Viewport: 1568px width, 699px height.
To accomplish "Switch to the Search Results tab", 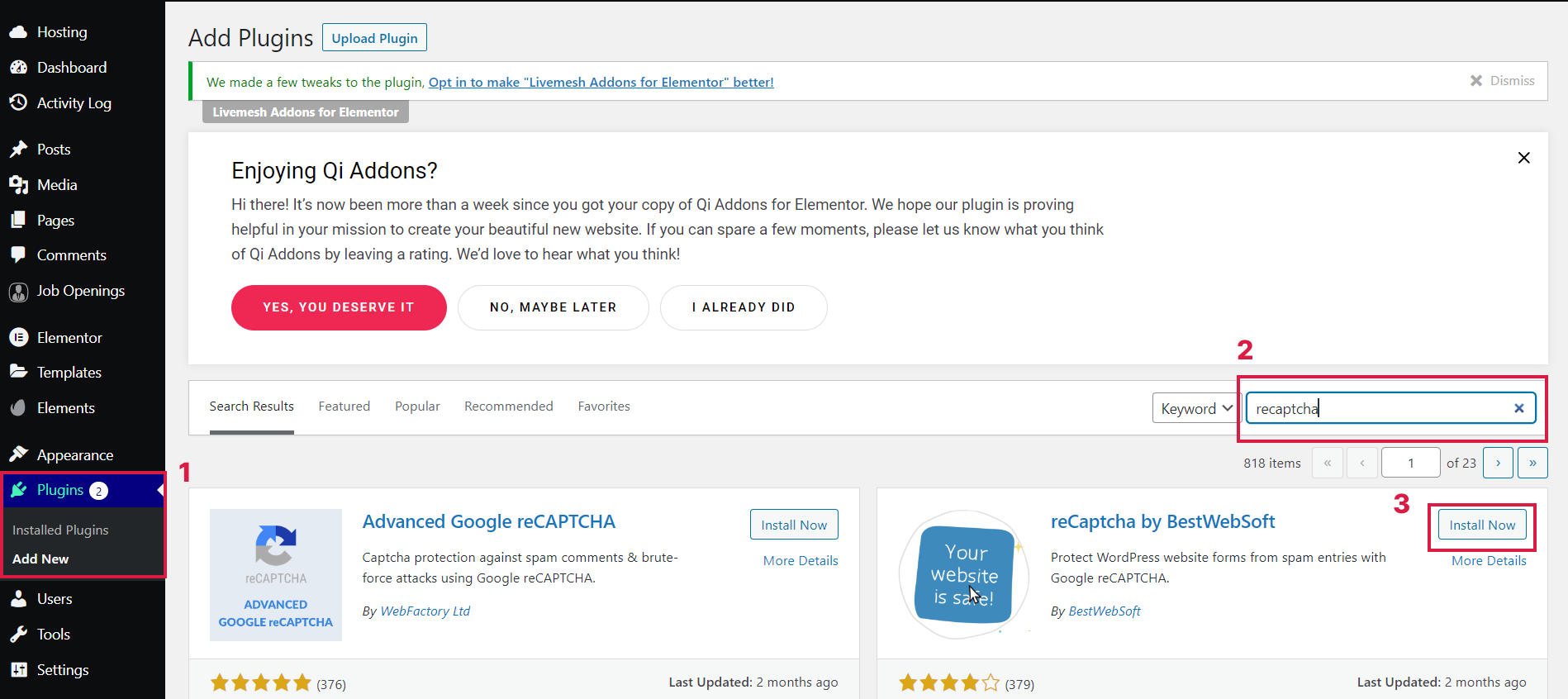I will point(252,407).
